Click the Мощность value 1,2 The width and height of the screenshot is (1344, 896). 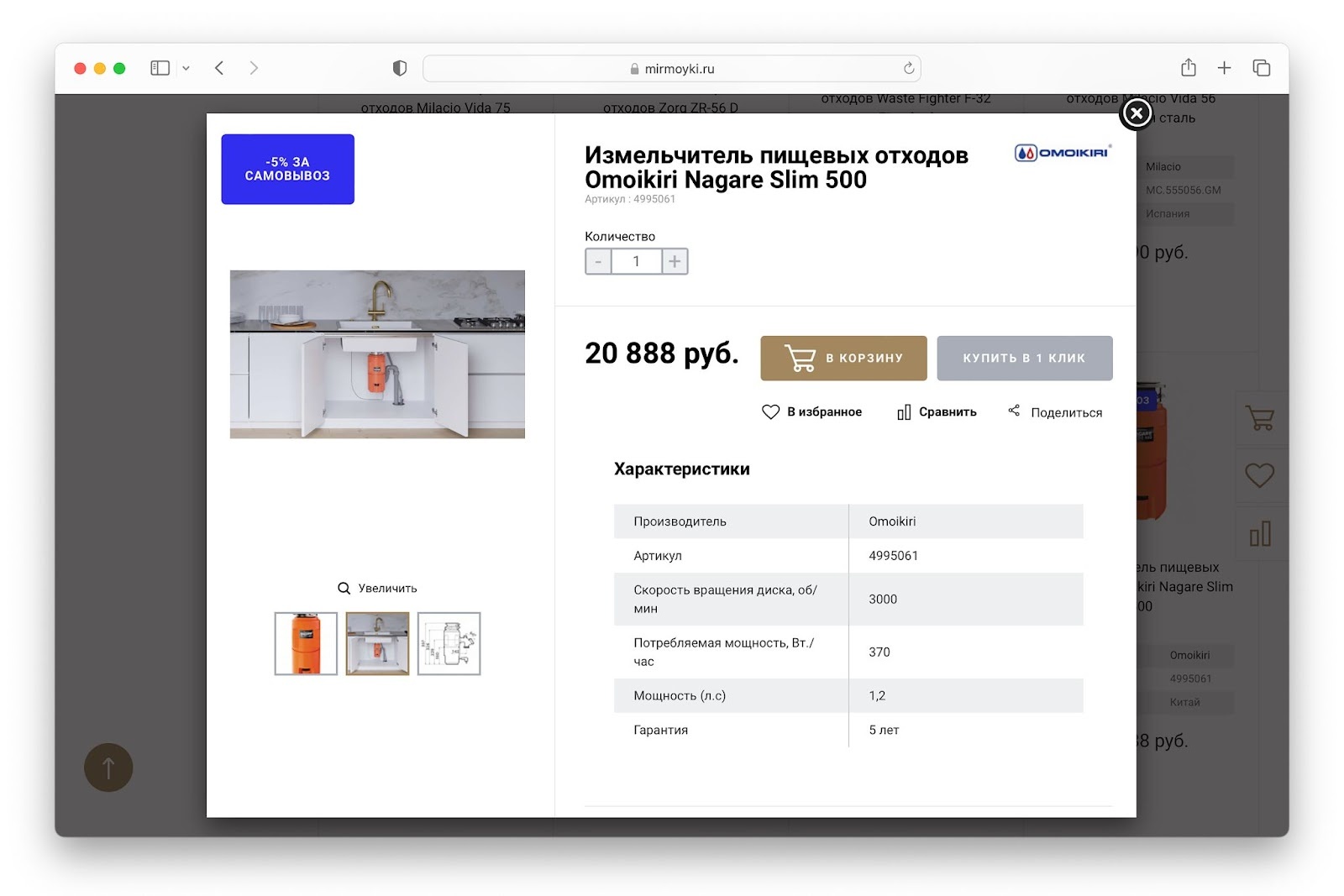(877, 695)
